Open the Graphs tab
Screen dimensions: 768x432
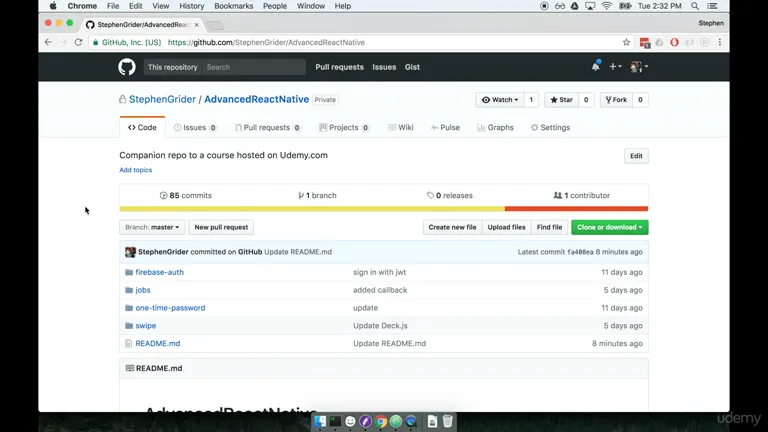(495, 127)
